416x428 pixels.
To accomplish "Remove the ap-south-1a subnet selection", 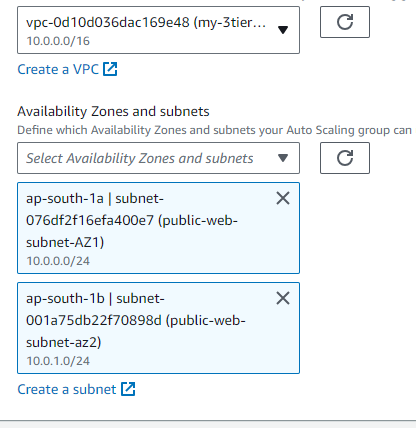I will click(283, 198).
